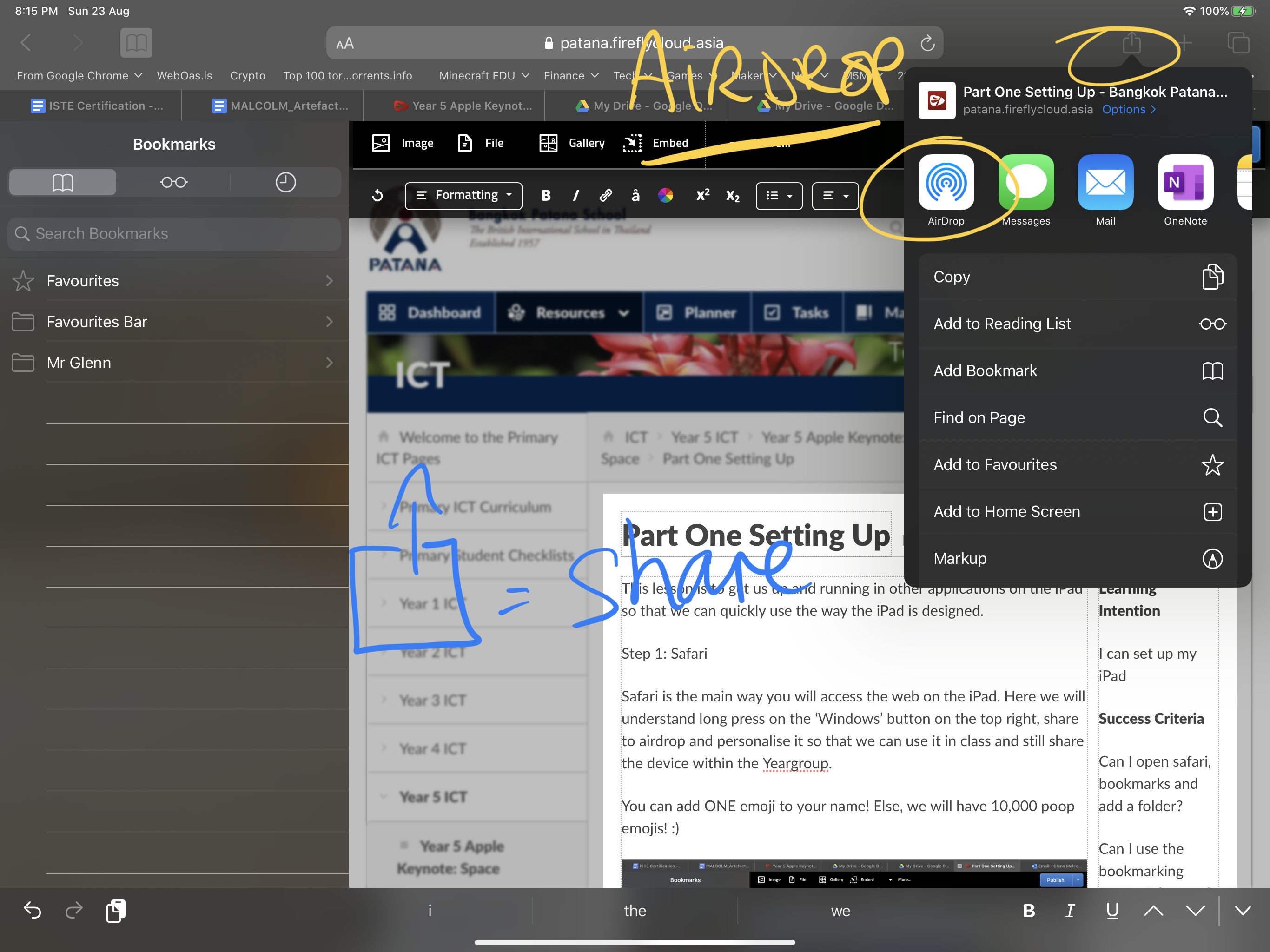
Task: Open the Crypto favourite
Action: (x=247, y=75)
